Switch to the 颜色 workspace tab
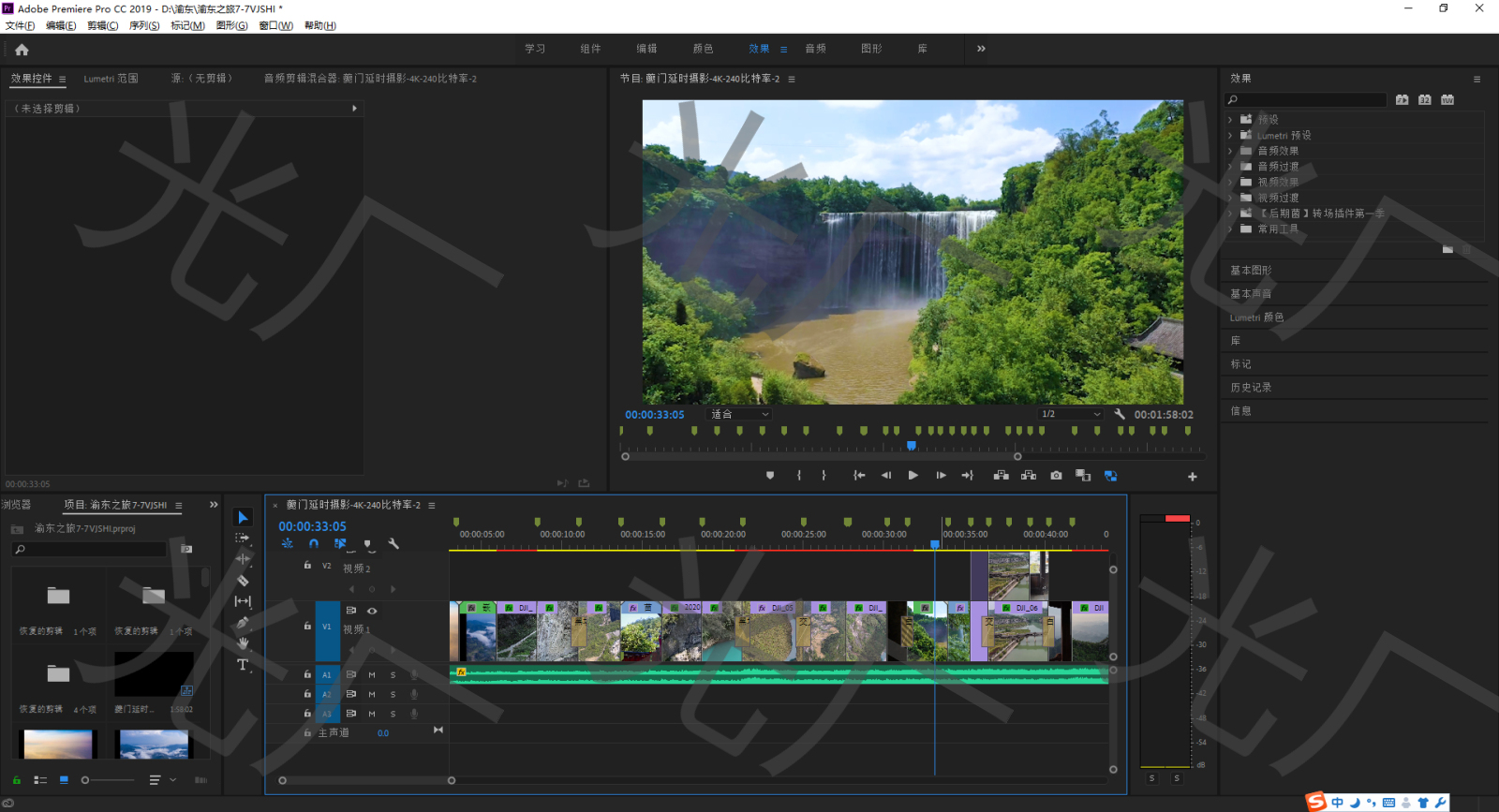The height and width of the screenshot is (812, 1499). (x=703, y=49)
